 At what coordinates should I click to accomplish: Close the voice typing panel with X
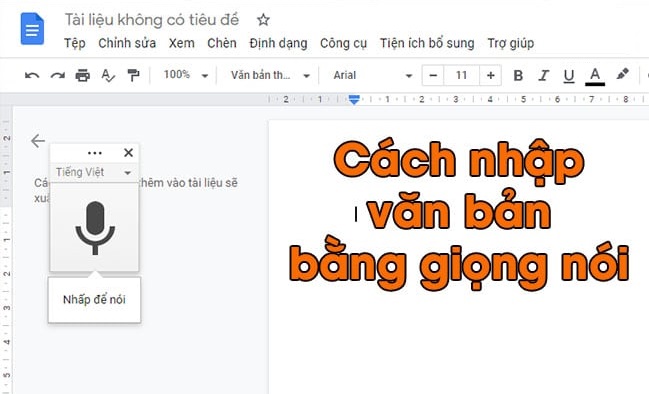pyautogui.click(x=128, y=153)
